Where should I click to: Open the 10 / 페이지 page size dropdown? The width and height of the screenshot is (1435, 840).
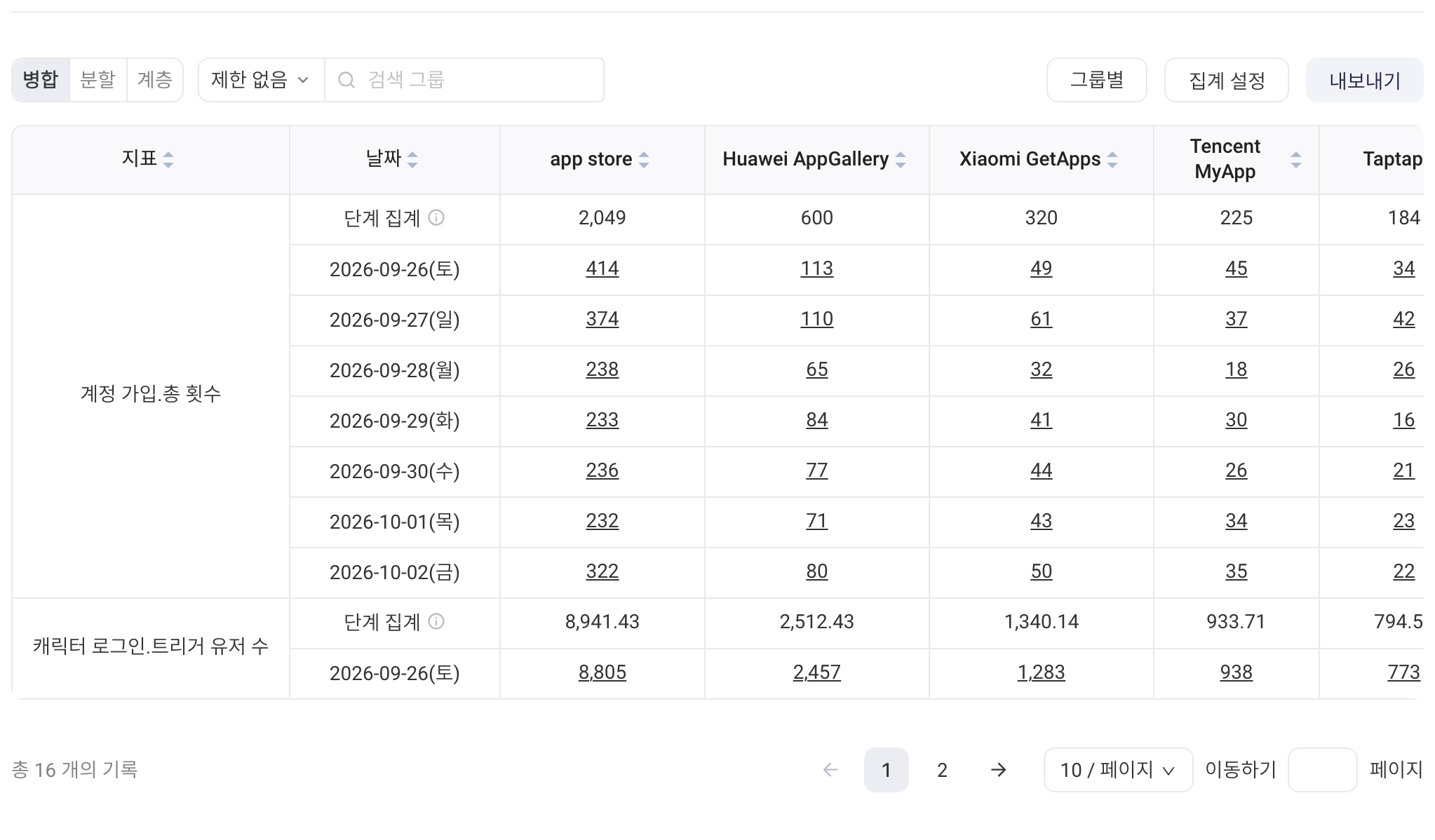[x=1118, y=770]
